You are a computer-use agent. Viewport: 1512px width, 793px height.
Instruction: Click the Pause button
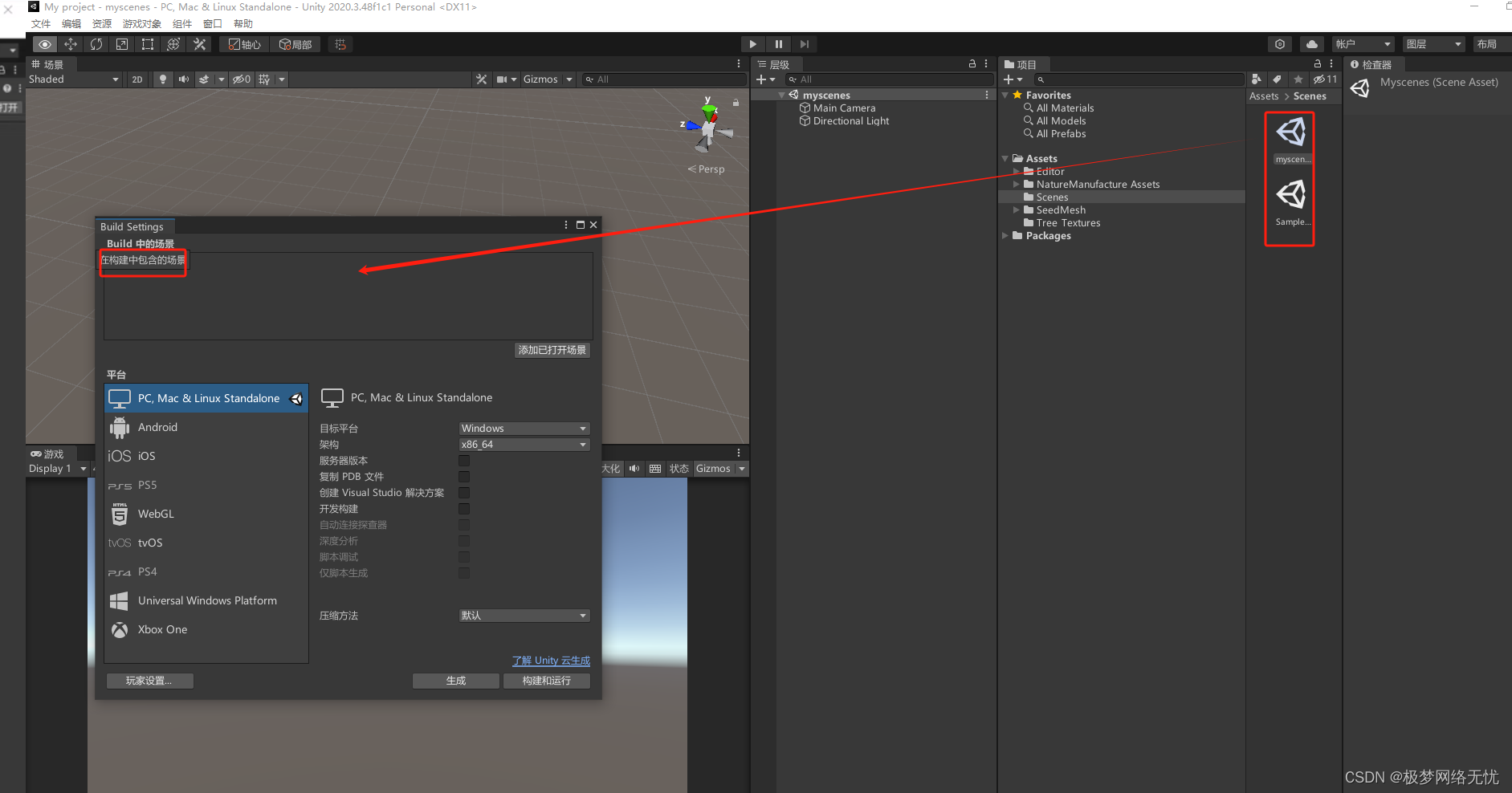778,44
